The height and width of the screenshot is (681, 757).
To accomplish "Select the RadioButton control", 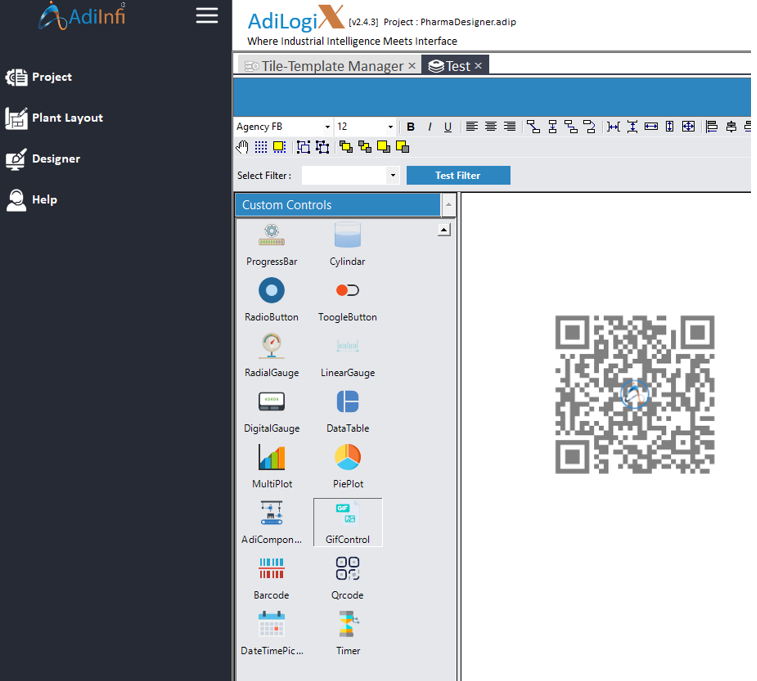I will 272,300.
